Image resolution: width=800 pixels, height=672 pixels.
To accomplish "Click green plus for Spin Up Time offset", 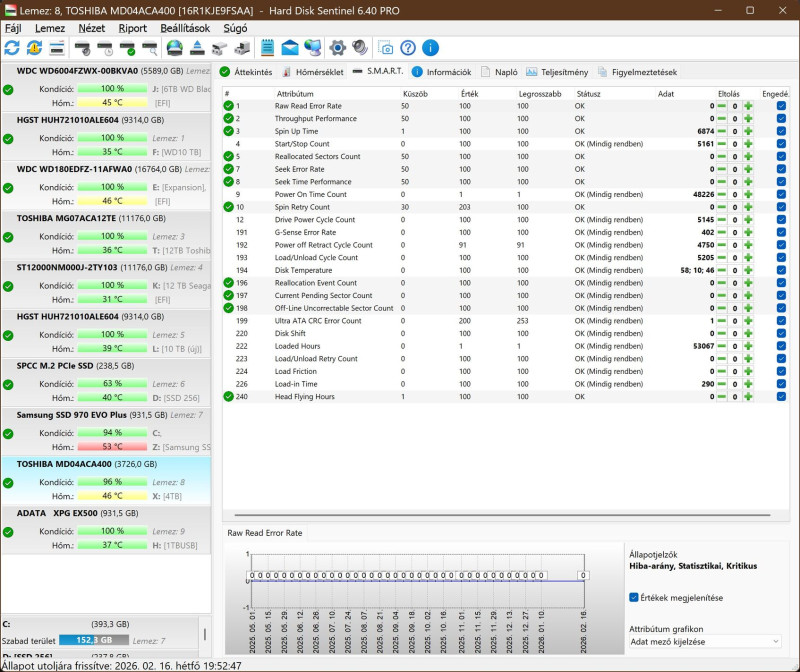I will 748,131.
